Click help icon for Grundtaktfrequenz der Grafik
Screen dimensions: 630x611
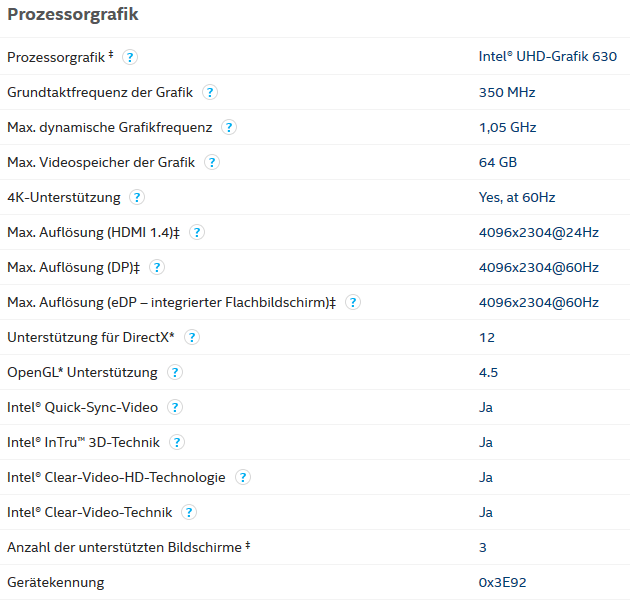[210, 92]
